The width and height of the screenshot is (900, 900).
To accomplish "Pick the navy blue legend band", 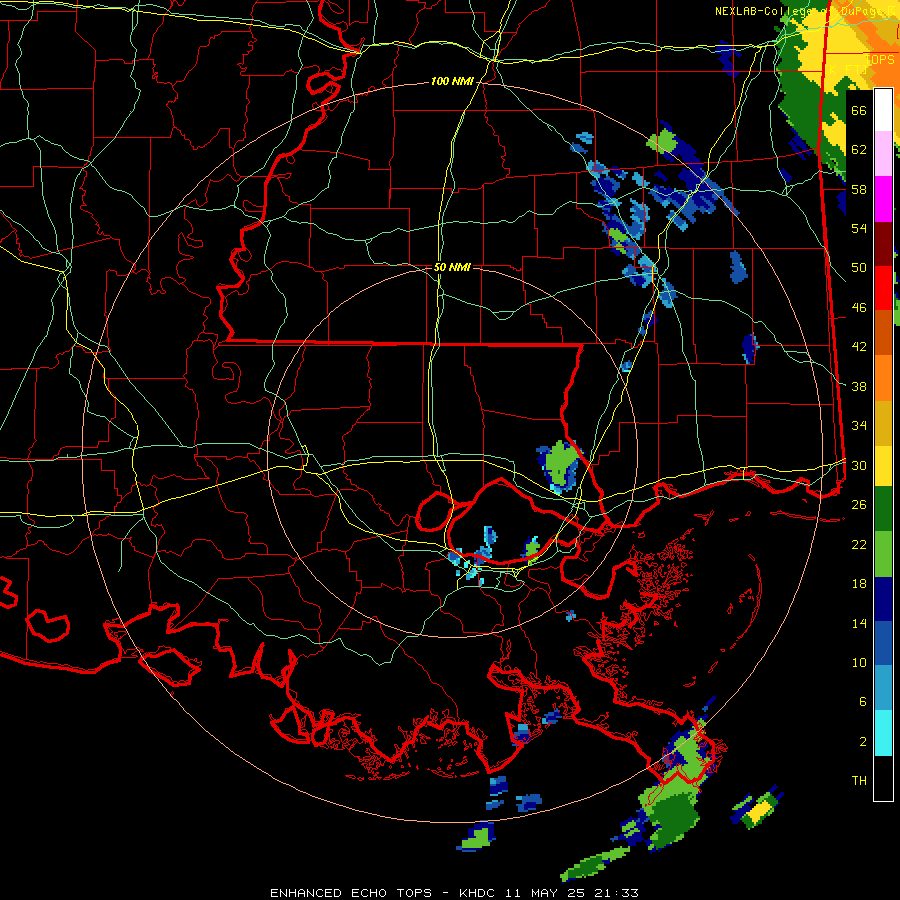I will 883,599.
